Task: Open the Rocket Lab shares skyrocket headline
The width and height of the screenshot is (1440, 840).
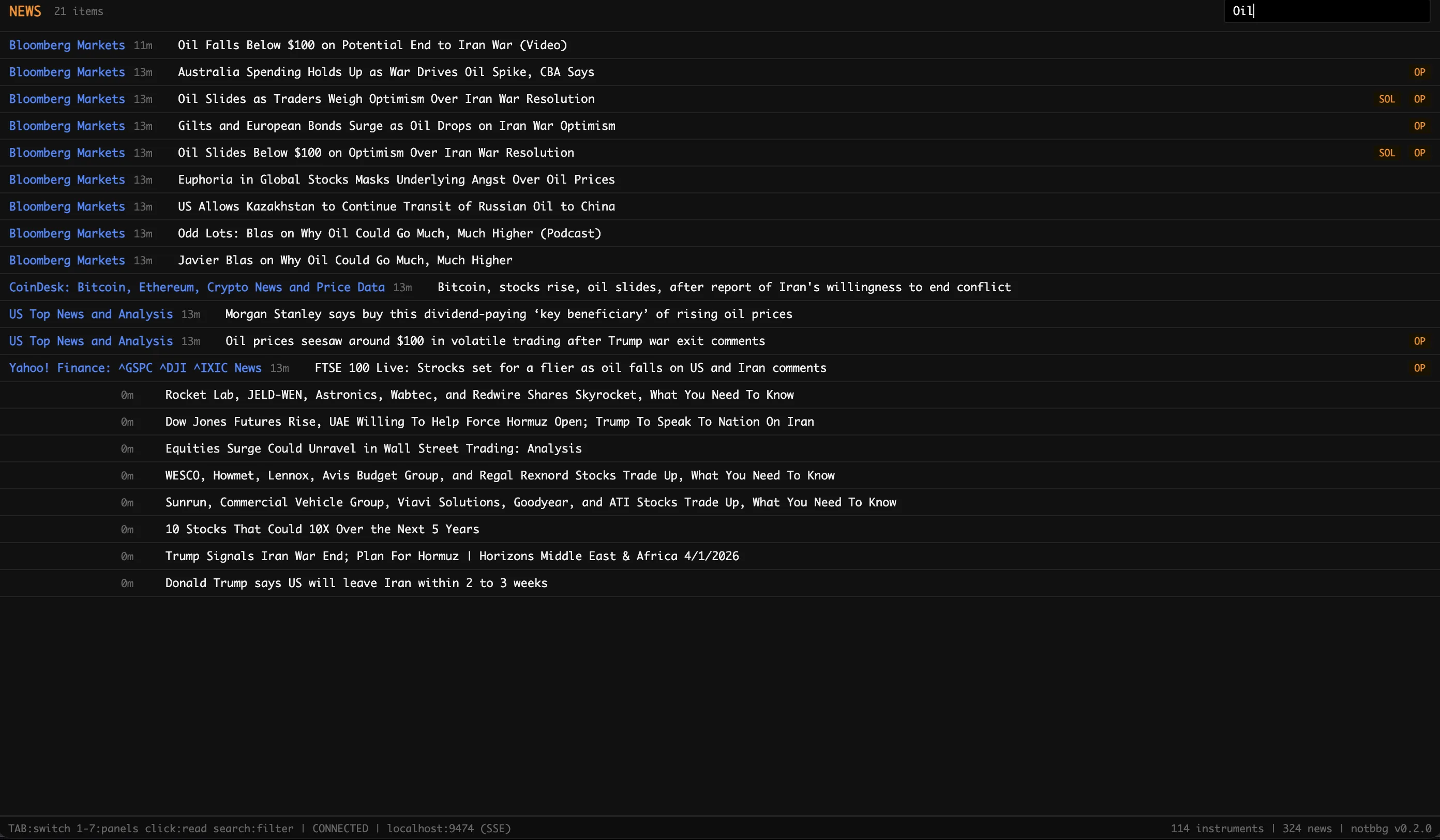Action: pos(479,394)
